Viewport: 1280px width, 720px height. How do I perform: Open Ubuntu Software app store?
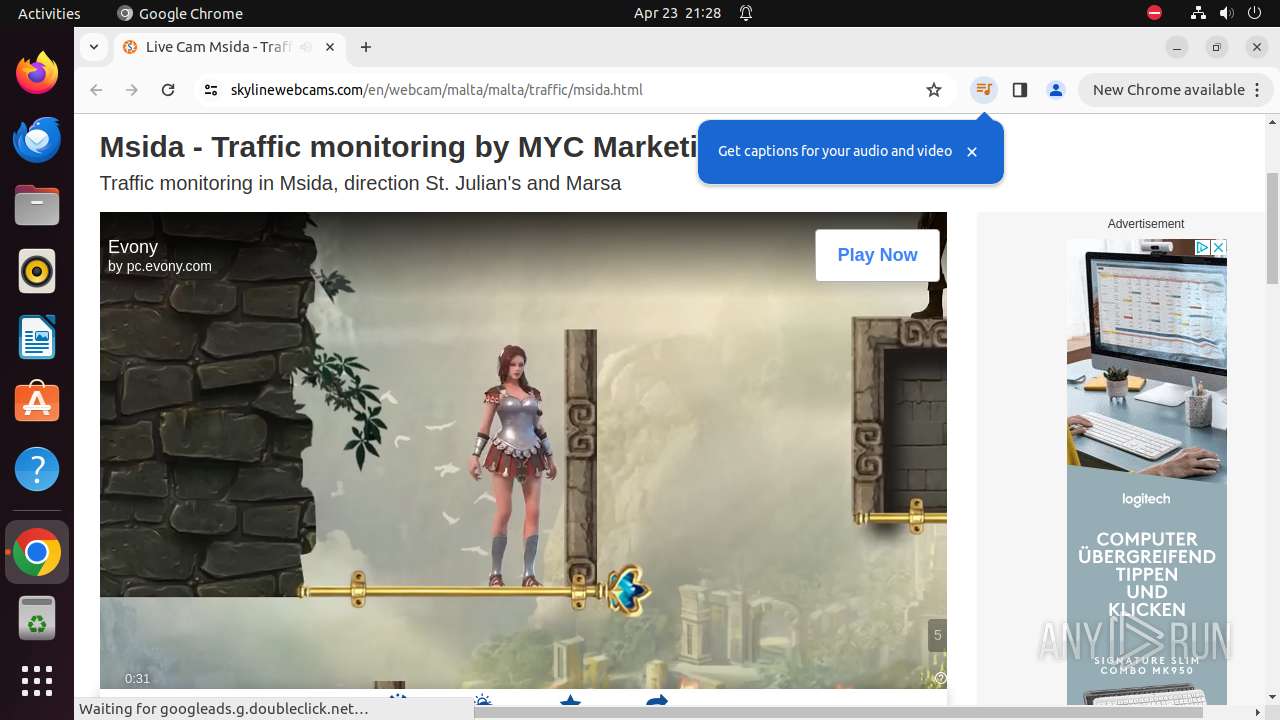[x=37, y=403]
